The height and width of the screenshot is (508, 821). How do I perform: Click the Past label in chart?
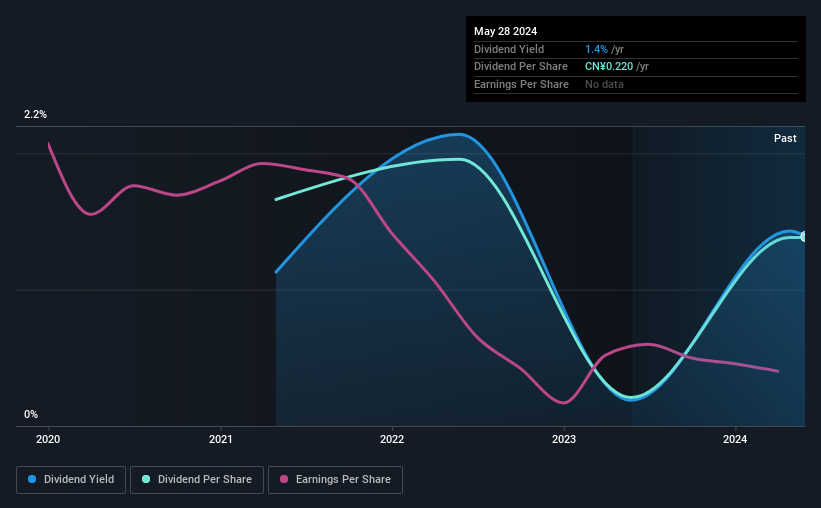pos(785,138)
